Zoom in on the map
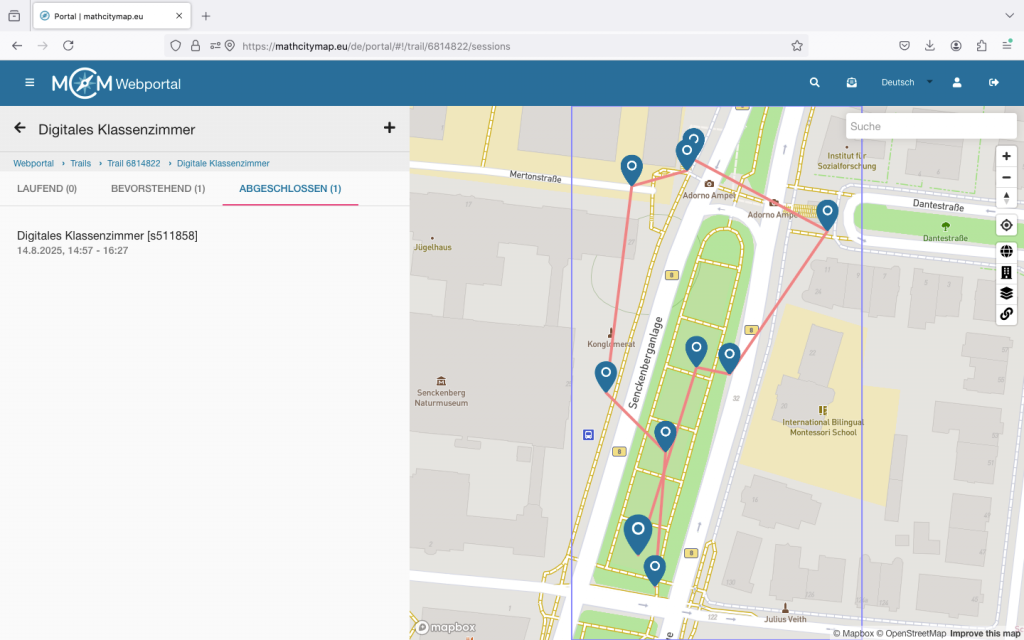The width and height of the screenshot is (1024, 640). [x=1006, y=156]
